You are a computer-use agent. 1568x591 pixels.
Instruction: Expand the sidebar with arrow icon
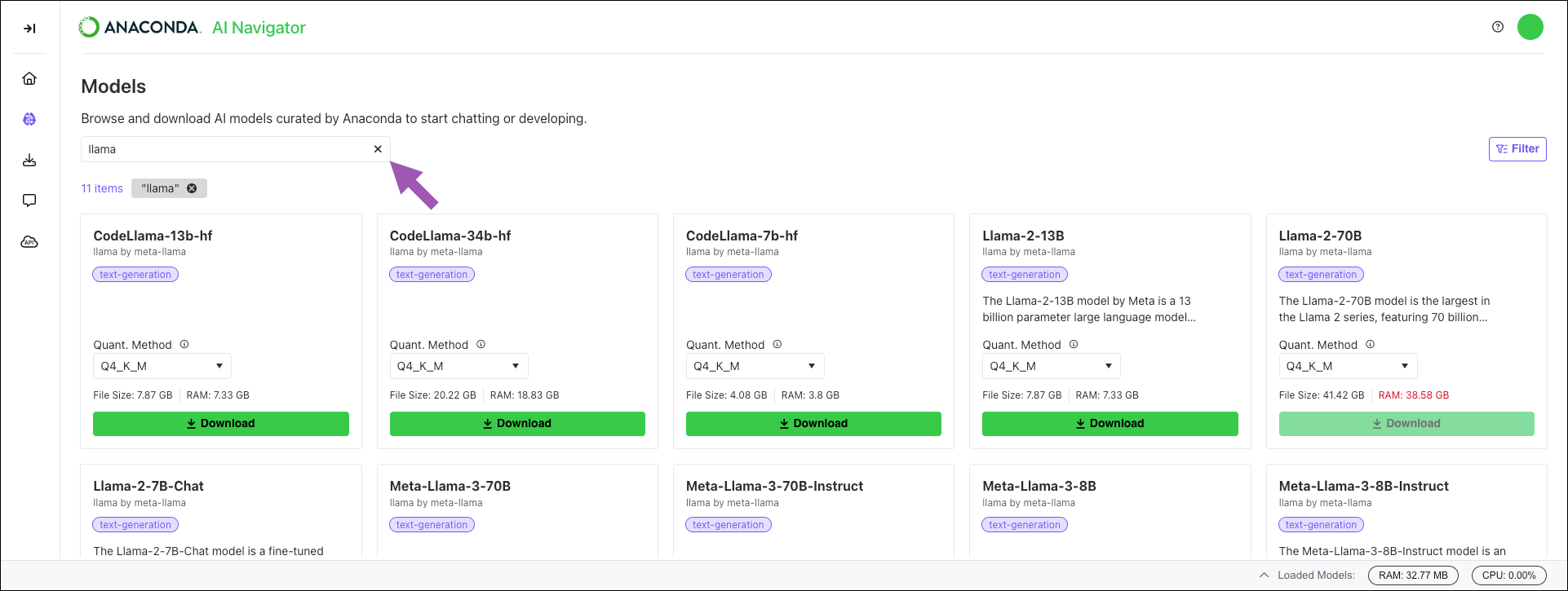pyautogui.click(x=29, y=29)
